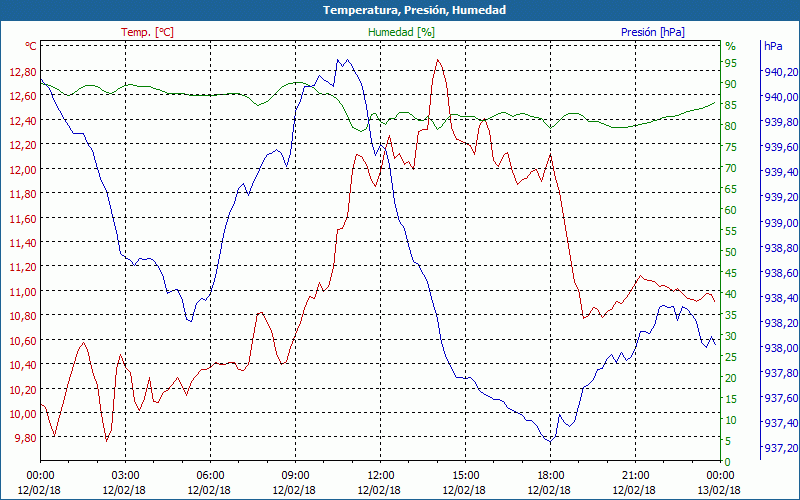This screenshot has width=800, height=500.
Task: Click the 937,20 pressure axis value
Action: (x=781, y=448)
